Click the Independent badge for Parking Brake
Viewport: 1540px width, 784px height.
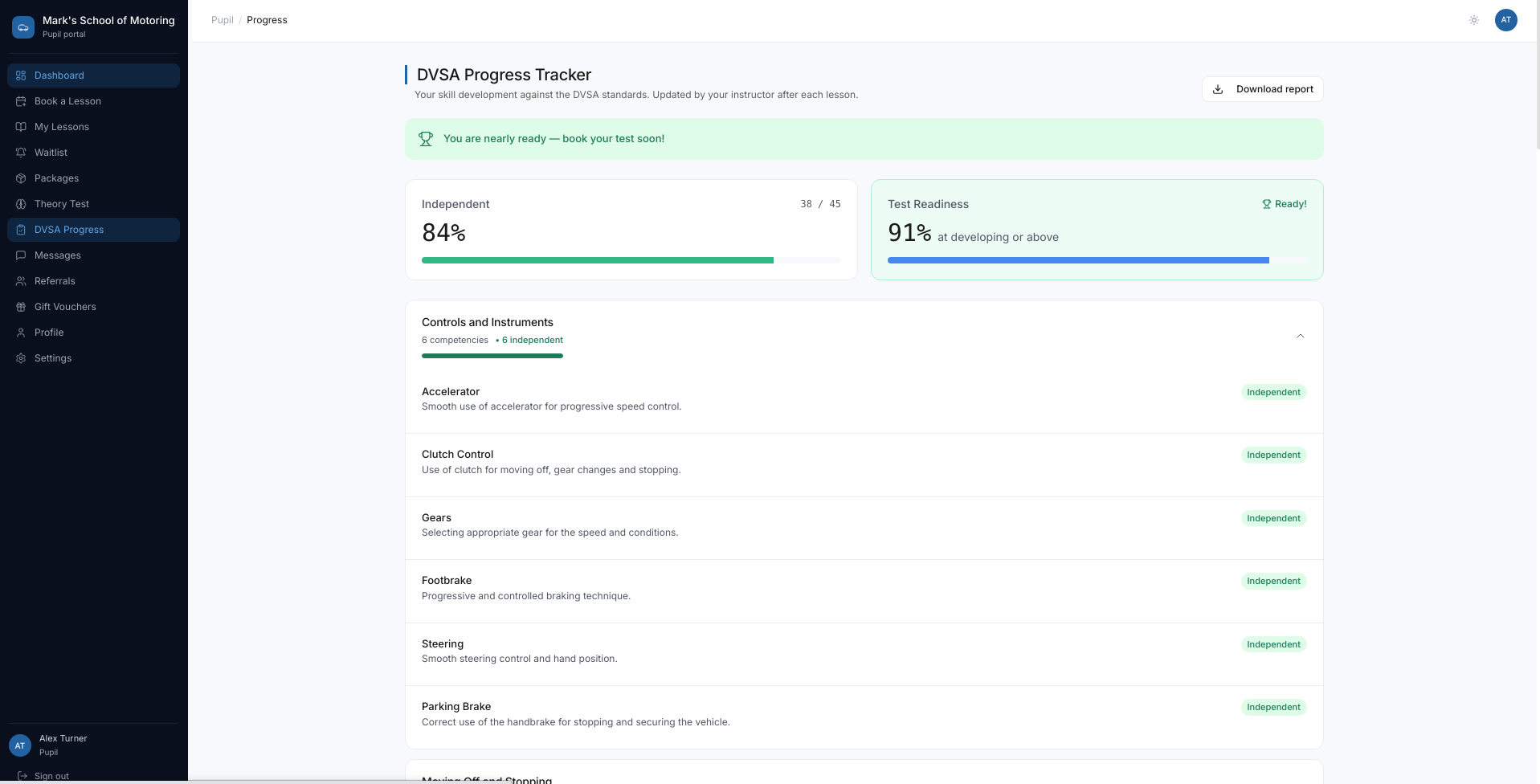(1273, 707)
